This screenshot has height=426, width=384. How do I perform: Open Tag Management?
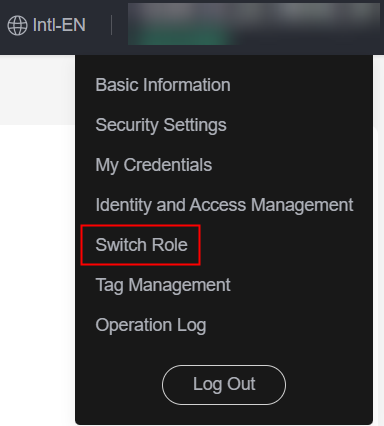[x=163, y=285]
